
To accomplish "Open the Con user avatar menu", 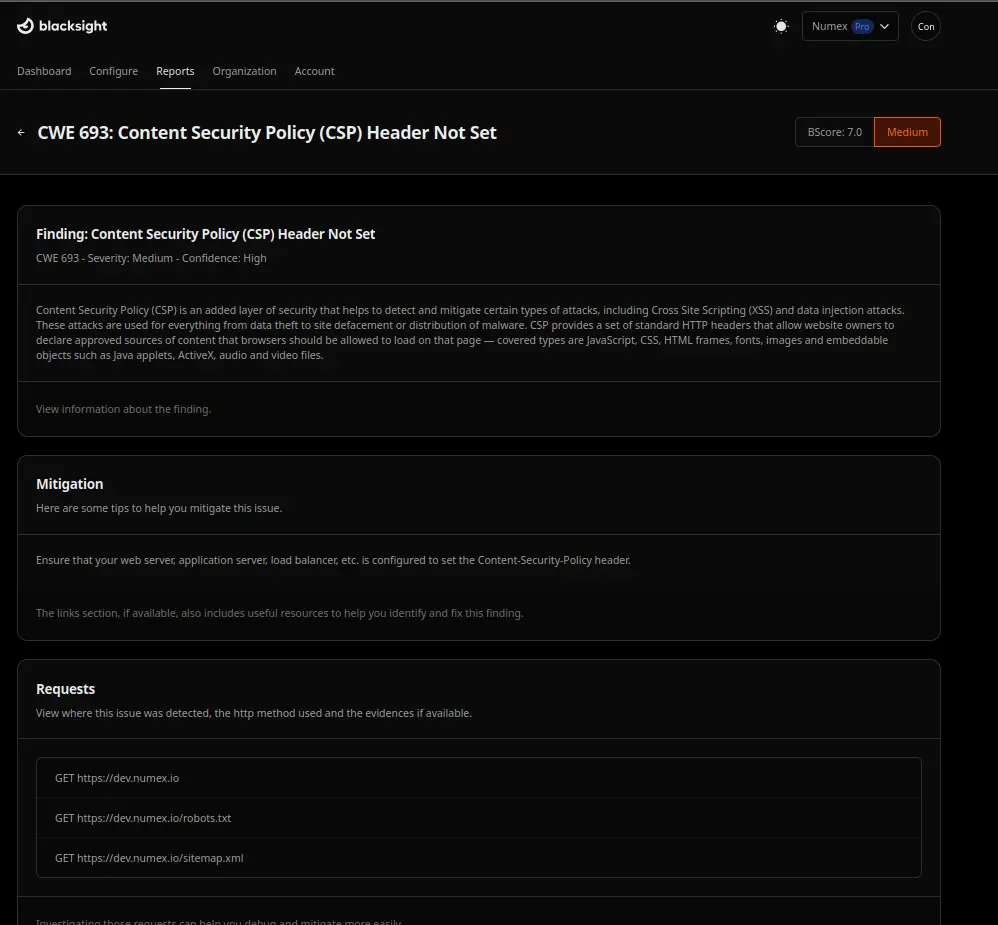I will click(926, 27).
